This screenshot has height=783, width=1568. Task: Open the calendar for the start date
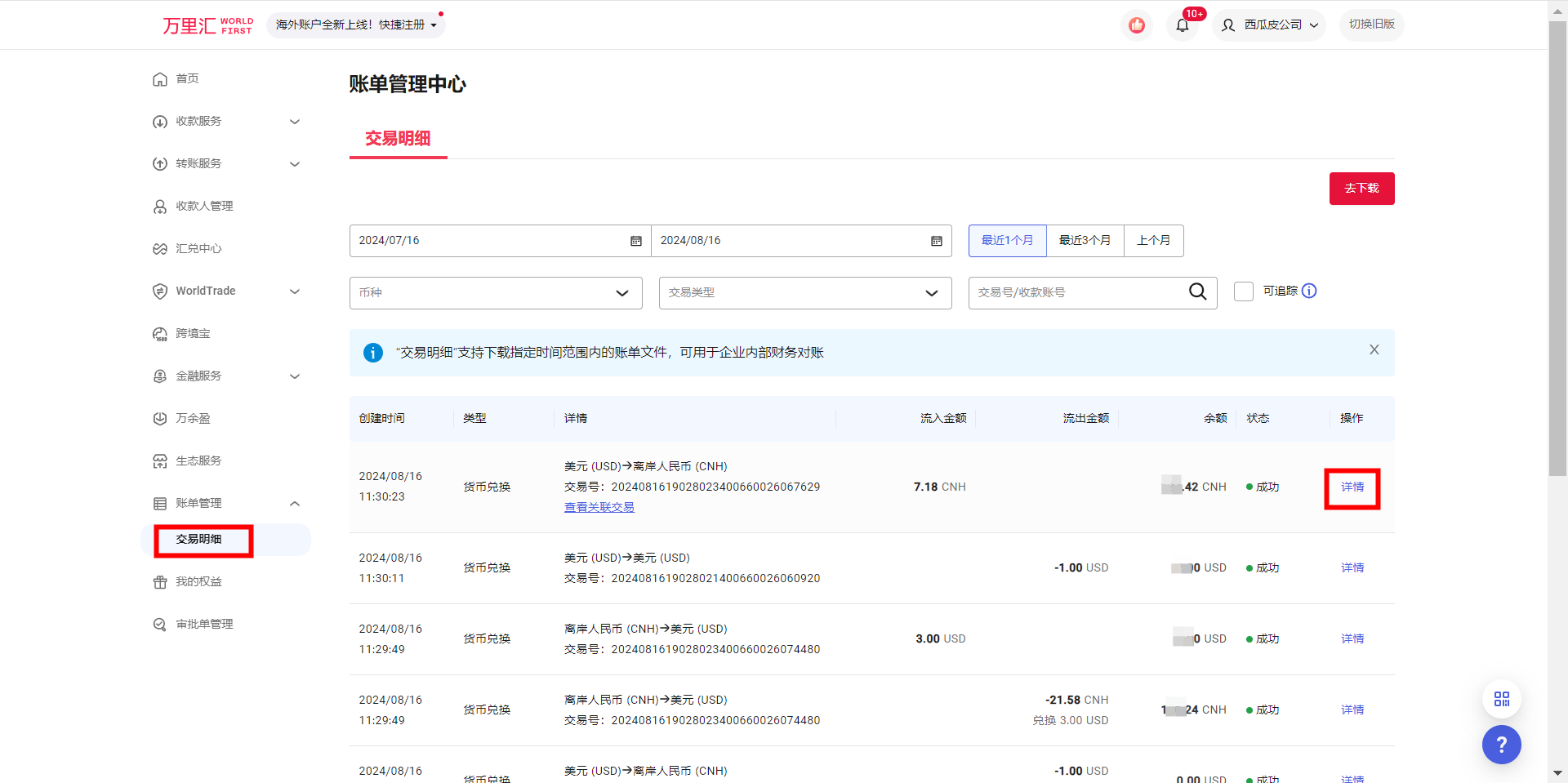click(636, 241)
